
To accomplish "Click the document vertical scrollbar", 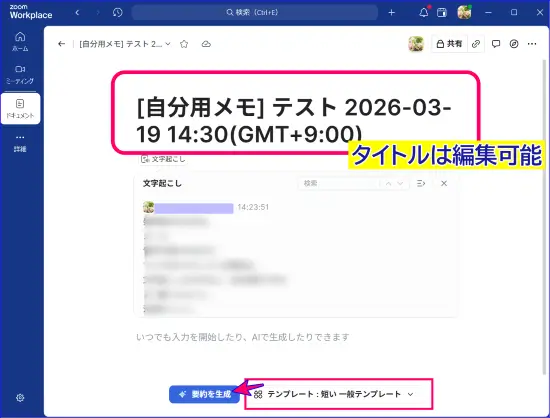I will click(x=544, y=217).
